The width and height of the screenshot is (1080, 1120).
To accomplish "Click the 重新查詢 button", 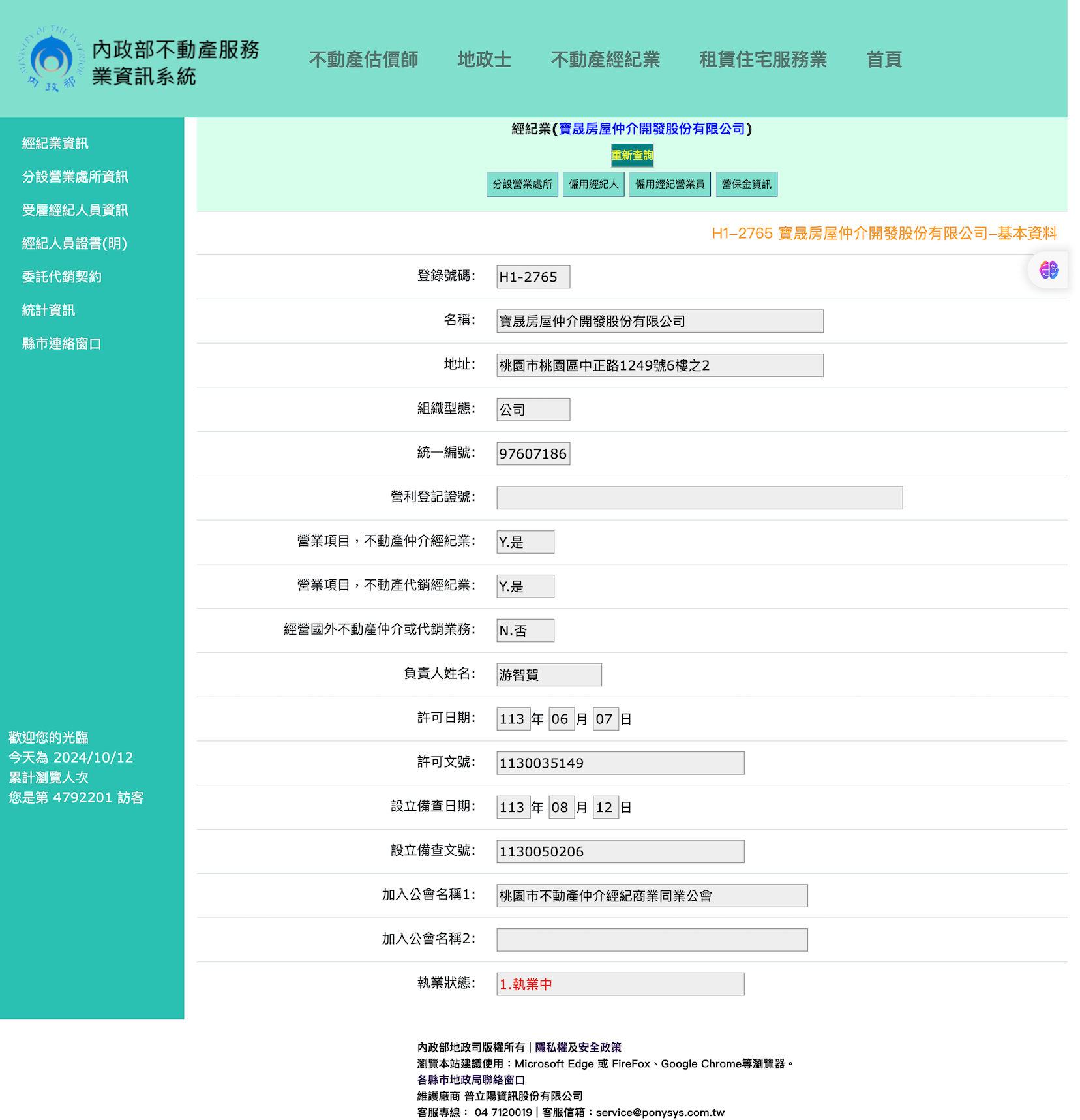I will 632,155.
